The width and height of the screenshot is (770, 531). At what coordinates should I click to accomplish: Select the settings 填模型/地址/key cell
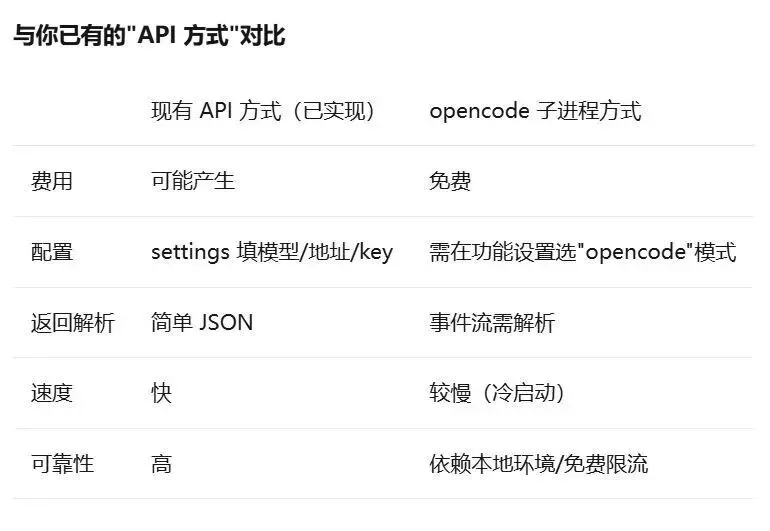coord(272,252)
